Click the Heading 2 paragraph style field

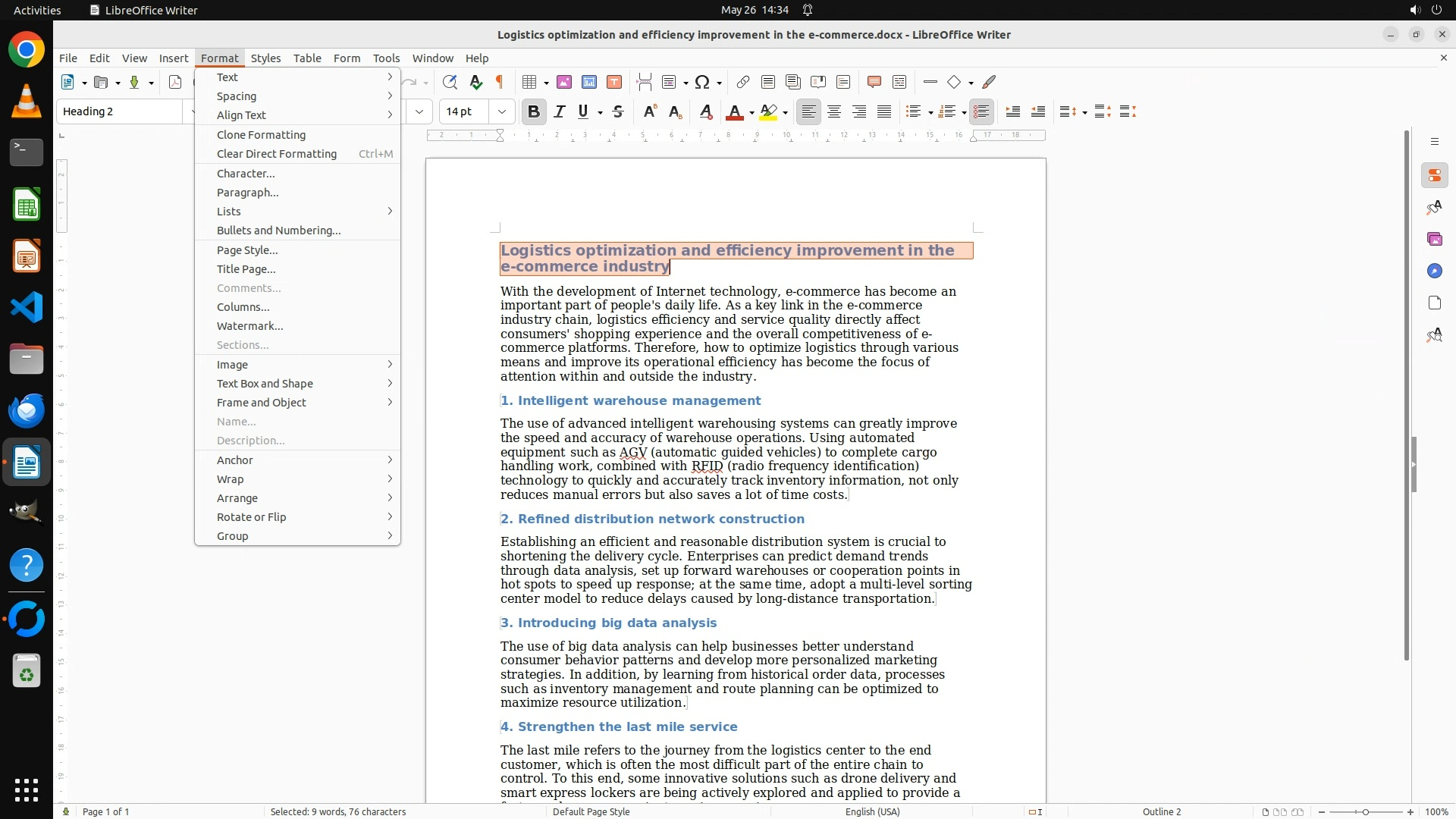click(120, 112)
